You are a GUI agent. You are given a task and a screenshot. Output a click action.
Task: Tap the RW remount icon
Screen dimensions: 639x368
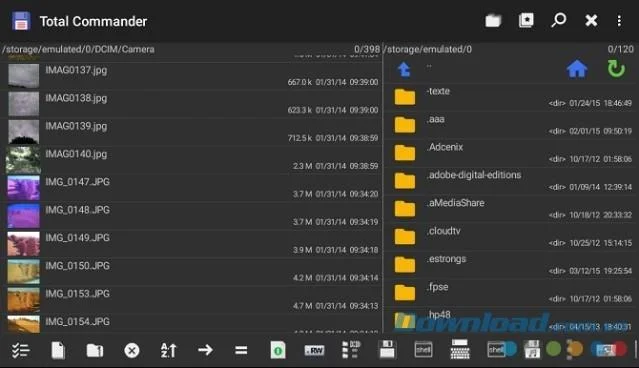(x=314, y=350)
